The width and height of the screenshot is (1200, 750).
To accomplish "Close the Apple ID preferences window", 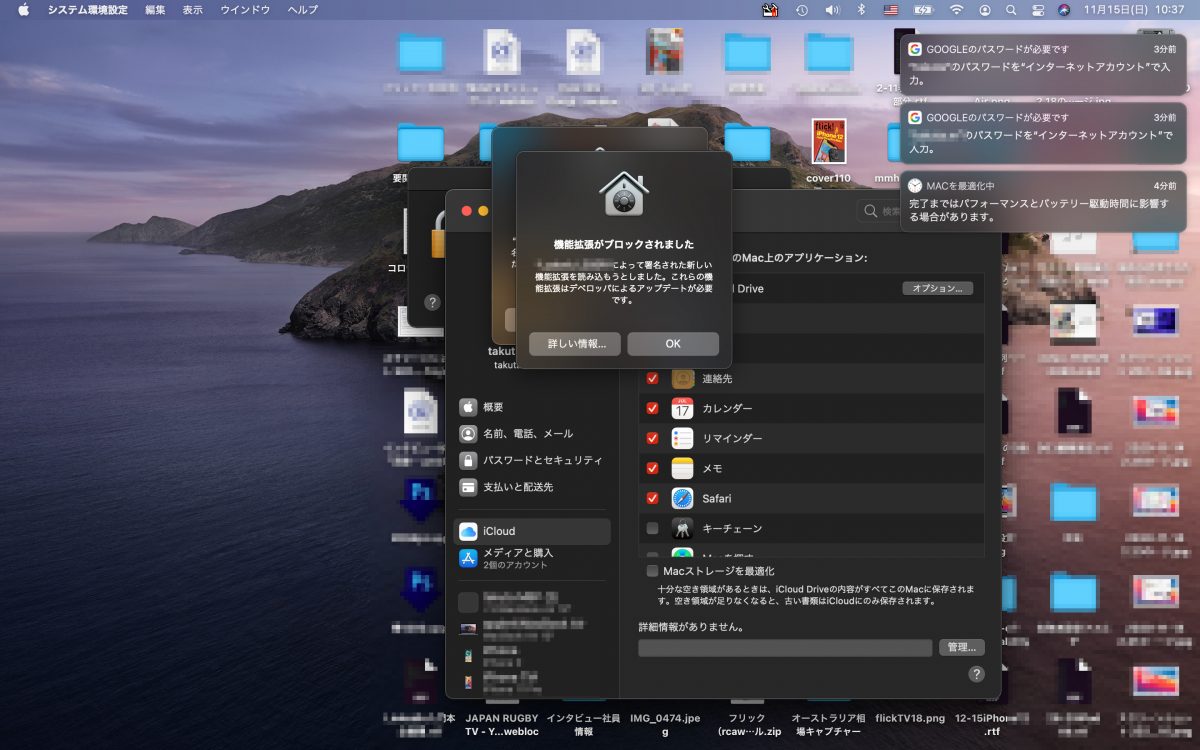I will point(466,211).
